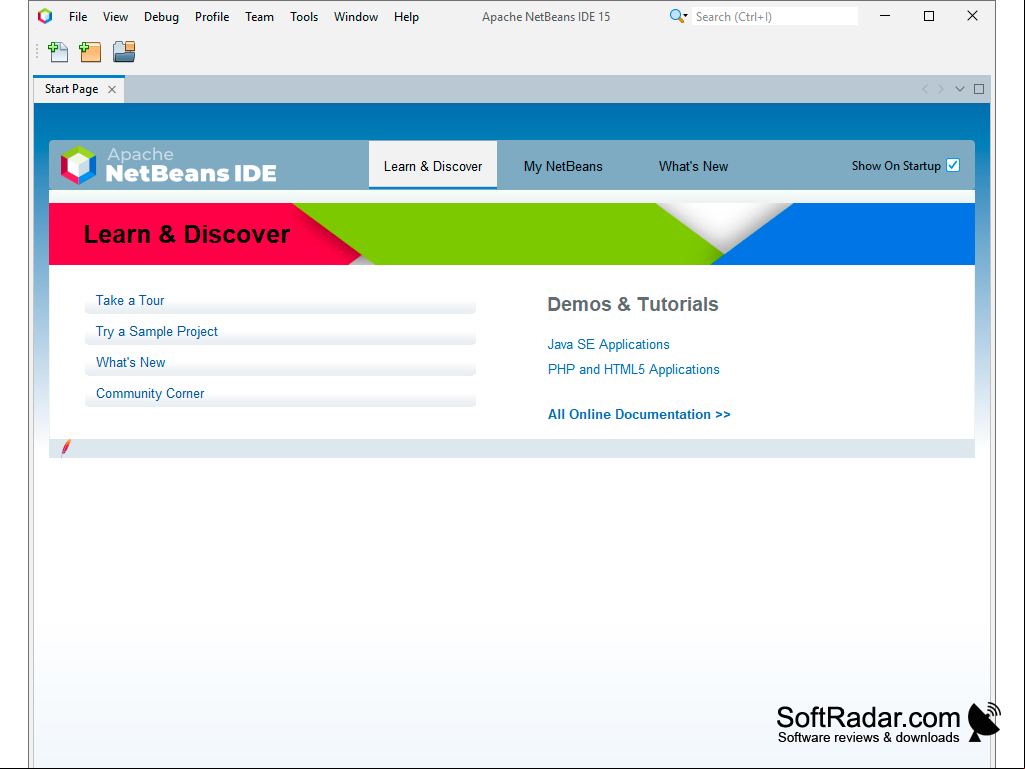Switch to the My NetBeans tab
The image size is (1025, 769).
coord(563,167)
